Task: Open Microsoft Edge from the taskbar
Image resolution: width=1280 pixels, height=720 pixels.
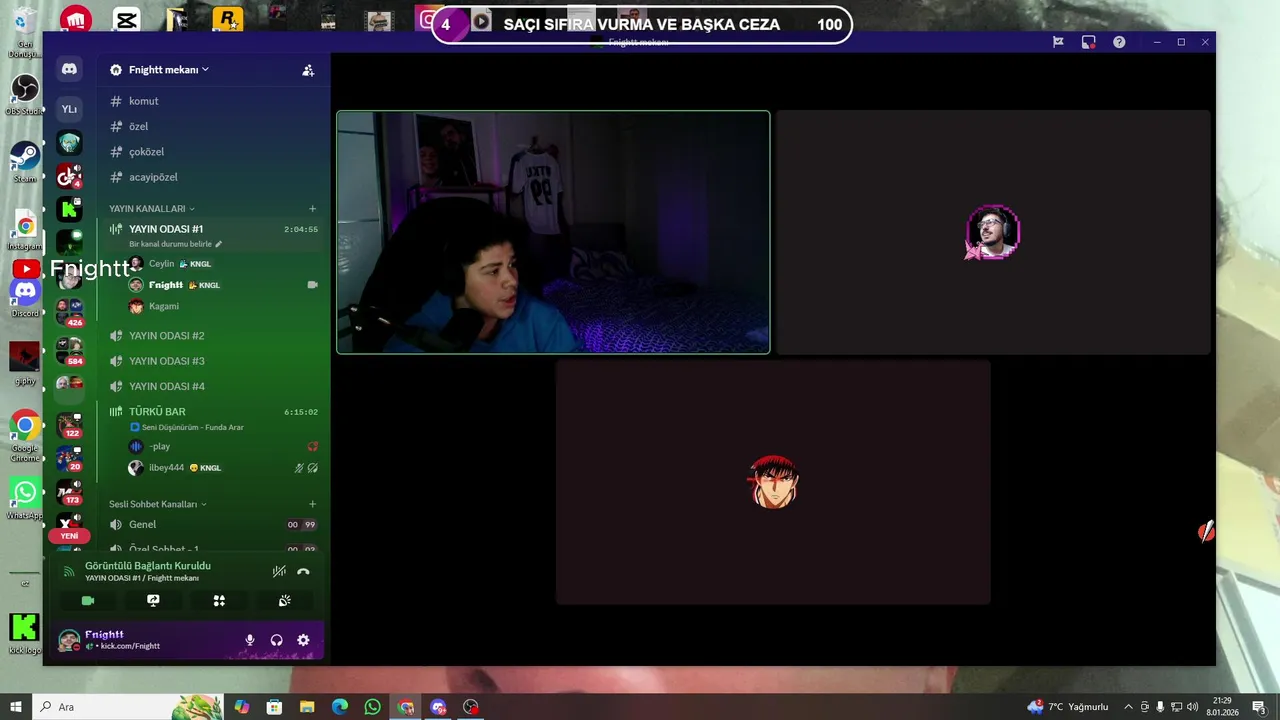Action: 340,707
